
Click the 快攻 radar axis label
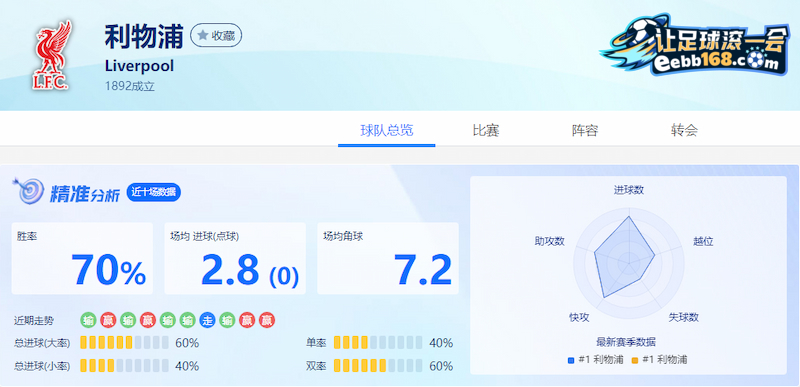(579, 317)
